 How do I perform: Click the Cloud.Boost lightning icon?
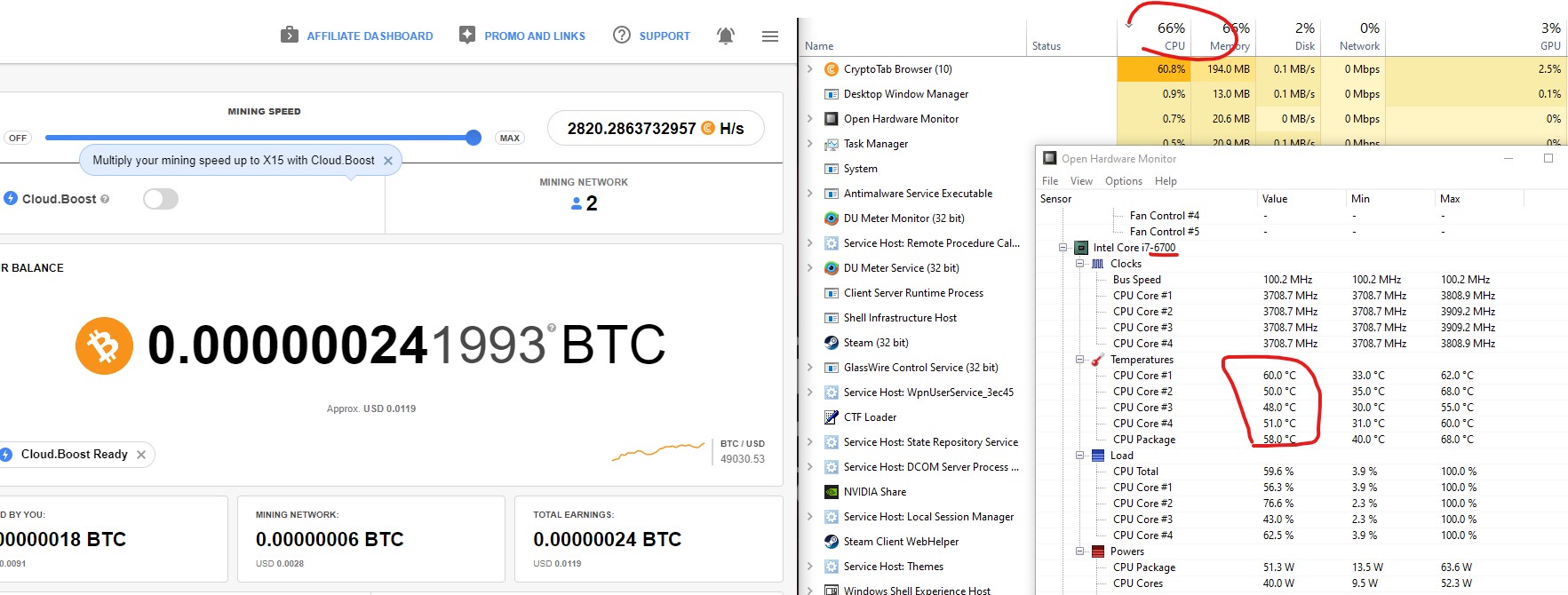(11, 199)
